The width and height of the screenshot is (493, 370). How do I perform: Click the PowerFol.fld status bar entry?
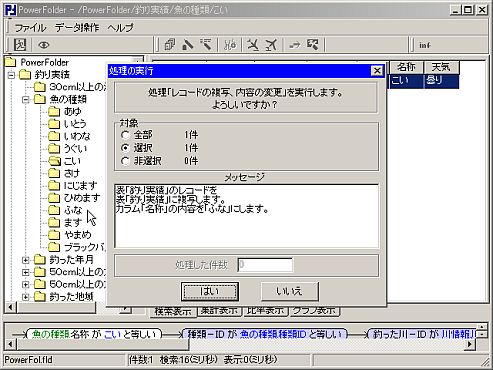pos(29,360)
